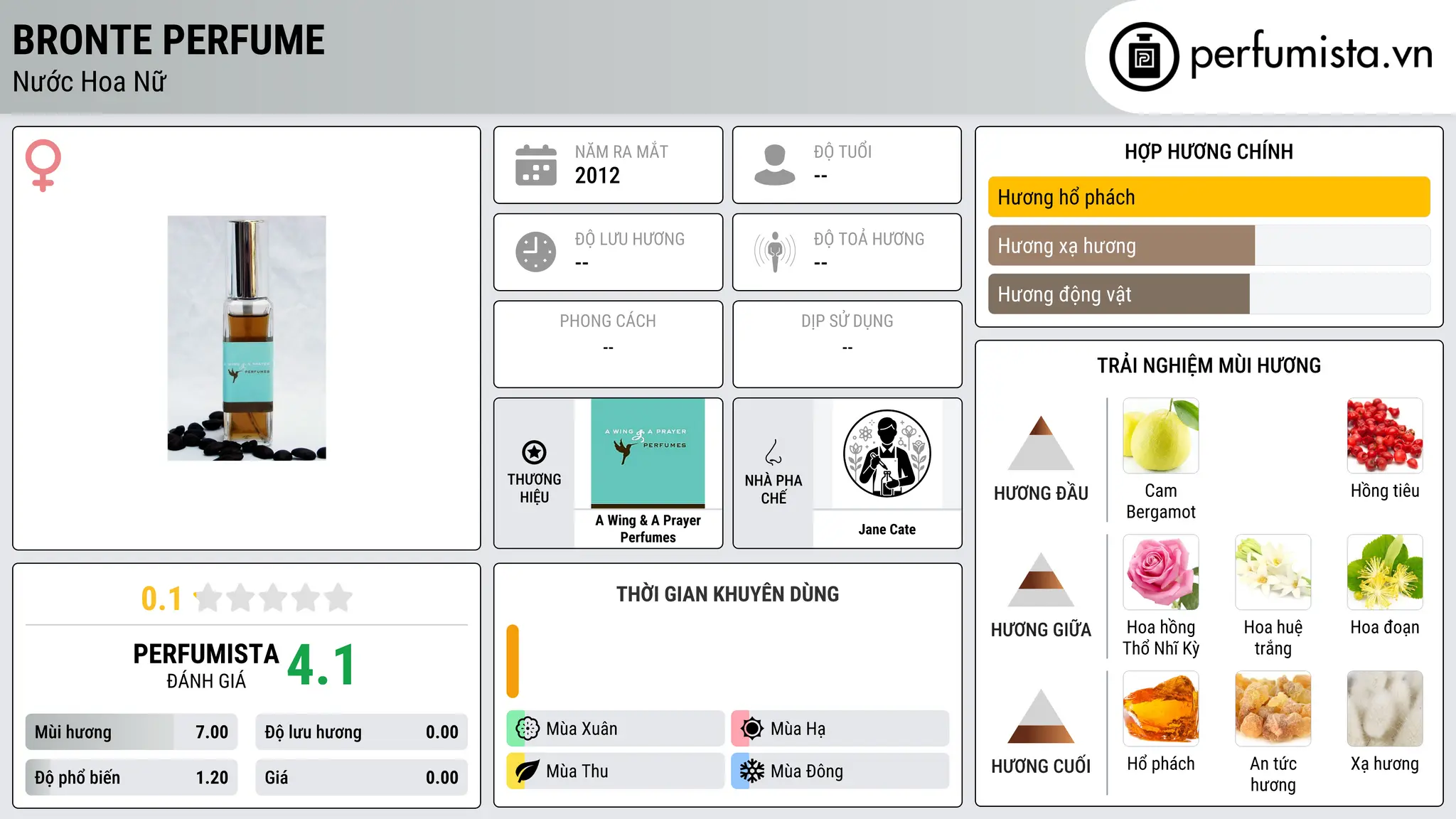1456x819 pixels.
Task: Click the nose icon above Nhà pha chế
Action: (773, 452)
